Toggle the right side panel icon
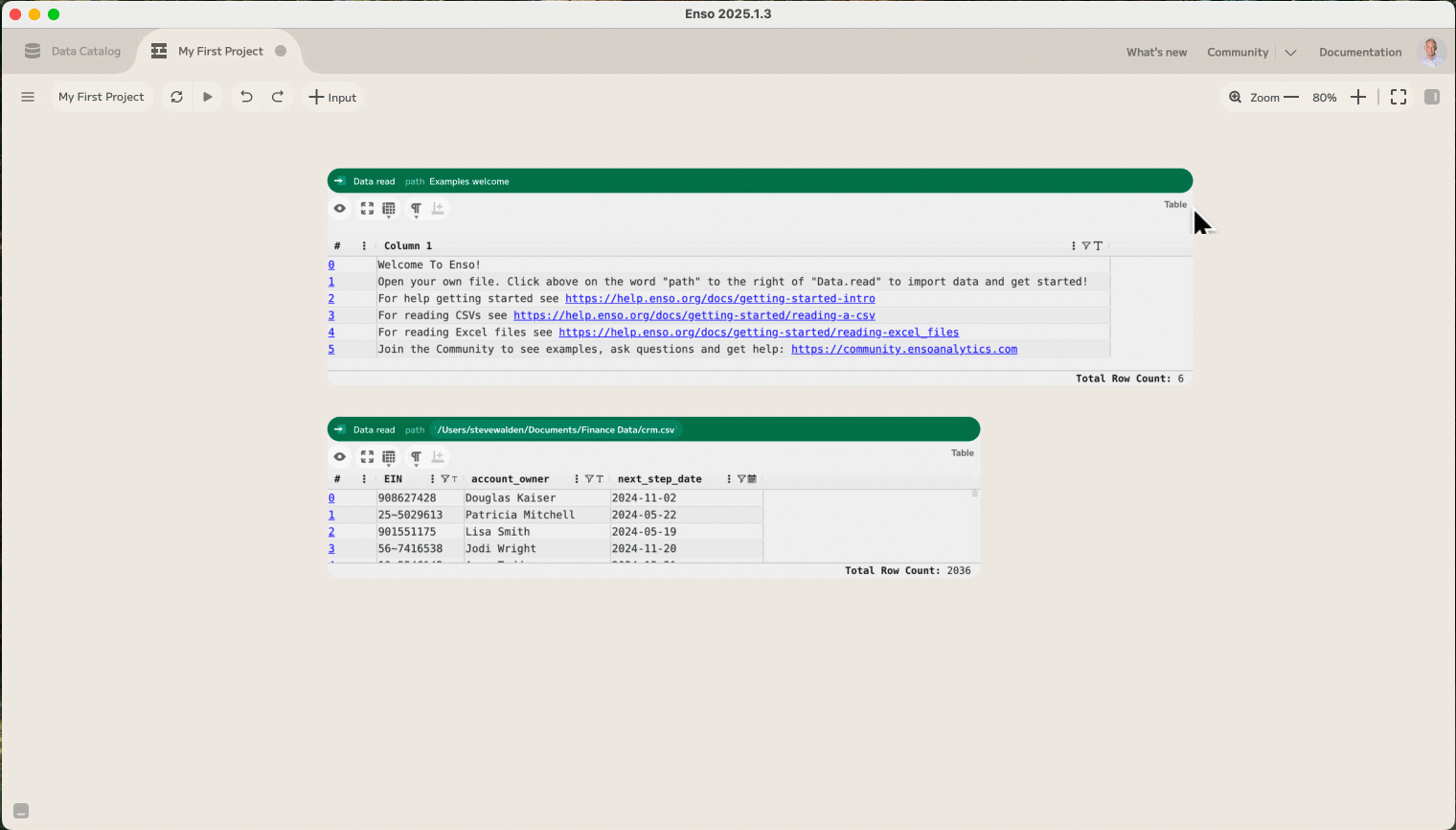Viewport: 1456px width, 830px height. coord(1432,97)
